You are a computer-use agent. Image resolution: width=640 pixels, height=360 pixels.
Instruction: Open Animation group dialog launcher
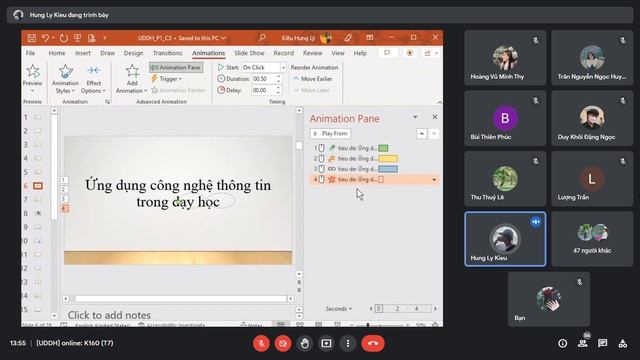tap(107, 102)
